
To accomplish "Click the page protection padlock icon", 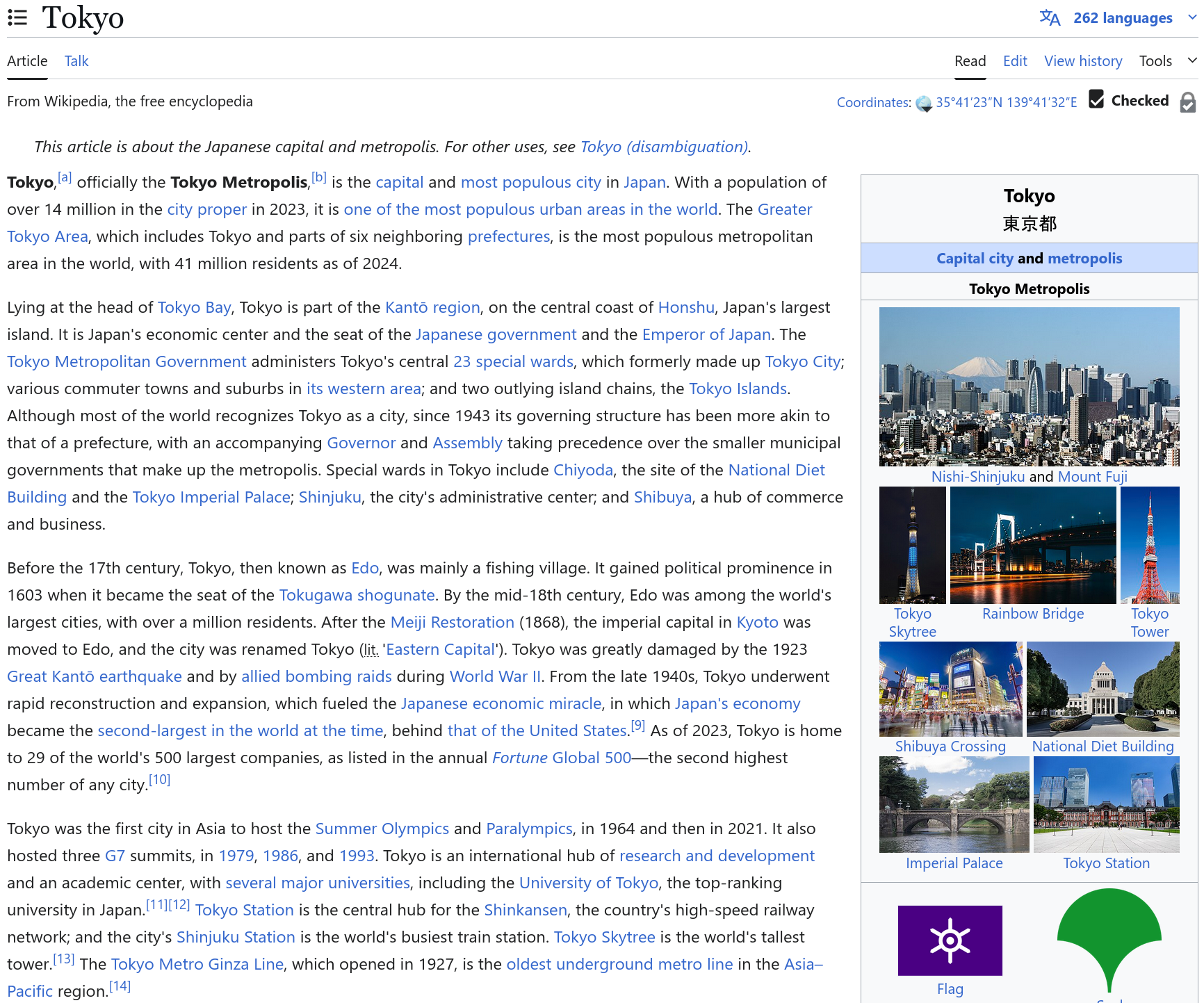I will [x=1188, y=102].
